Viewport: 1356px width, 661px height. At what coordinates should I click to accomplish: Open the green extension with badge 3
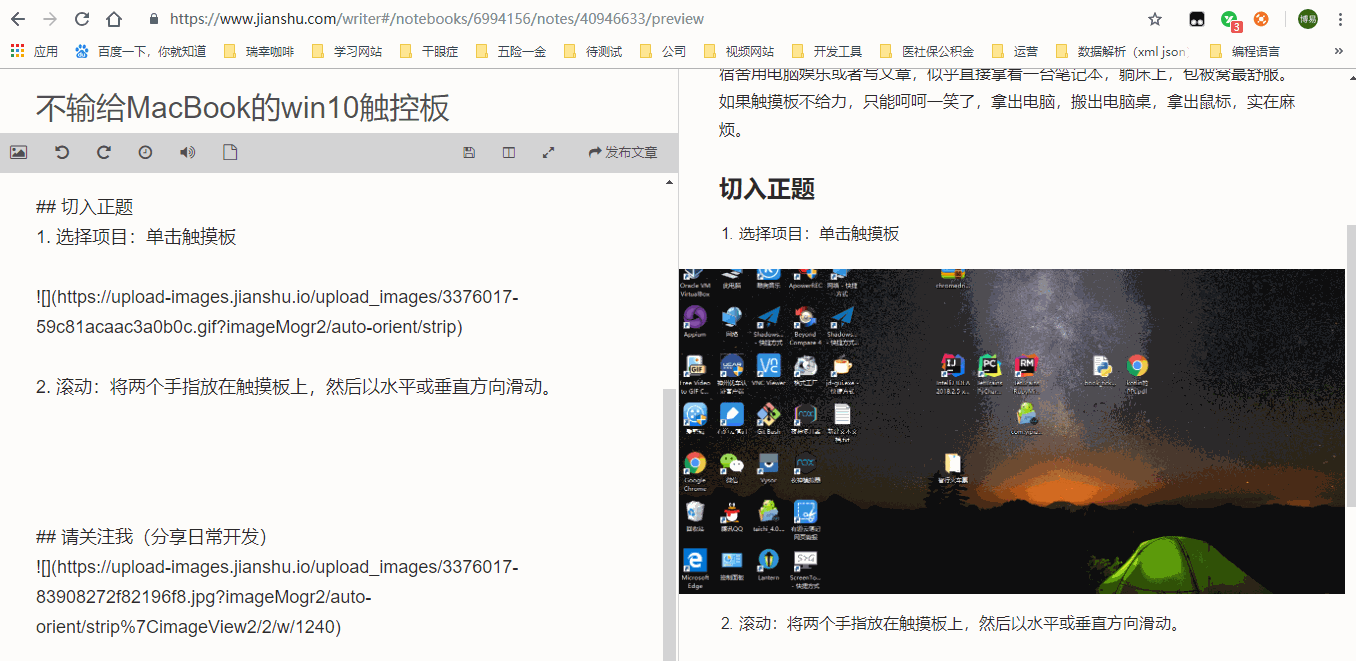(x=1229, y=20)
